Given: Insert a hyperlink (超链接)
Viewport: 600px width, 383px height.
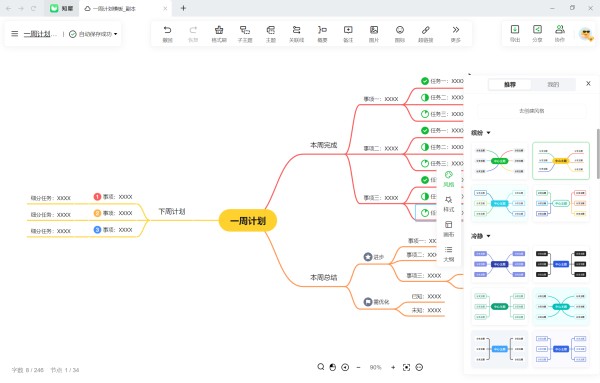Looking at the screenshot, I should pos(426,34).
